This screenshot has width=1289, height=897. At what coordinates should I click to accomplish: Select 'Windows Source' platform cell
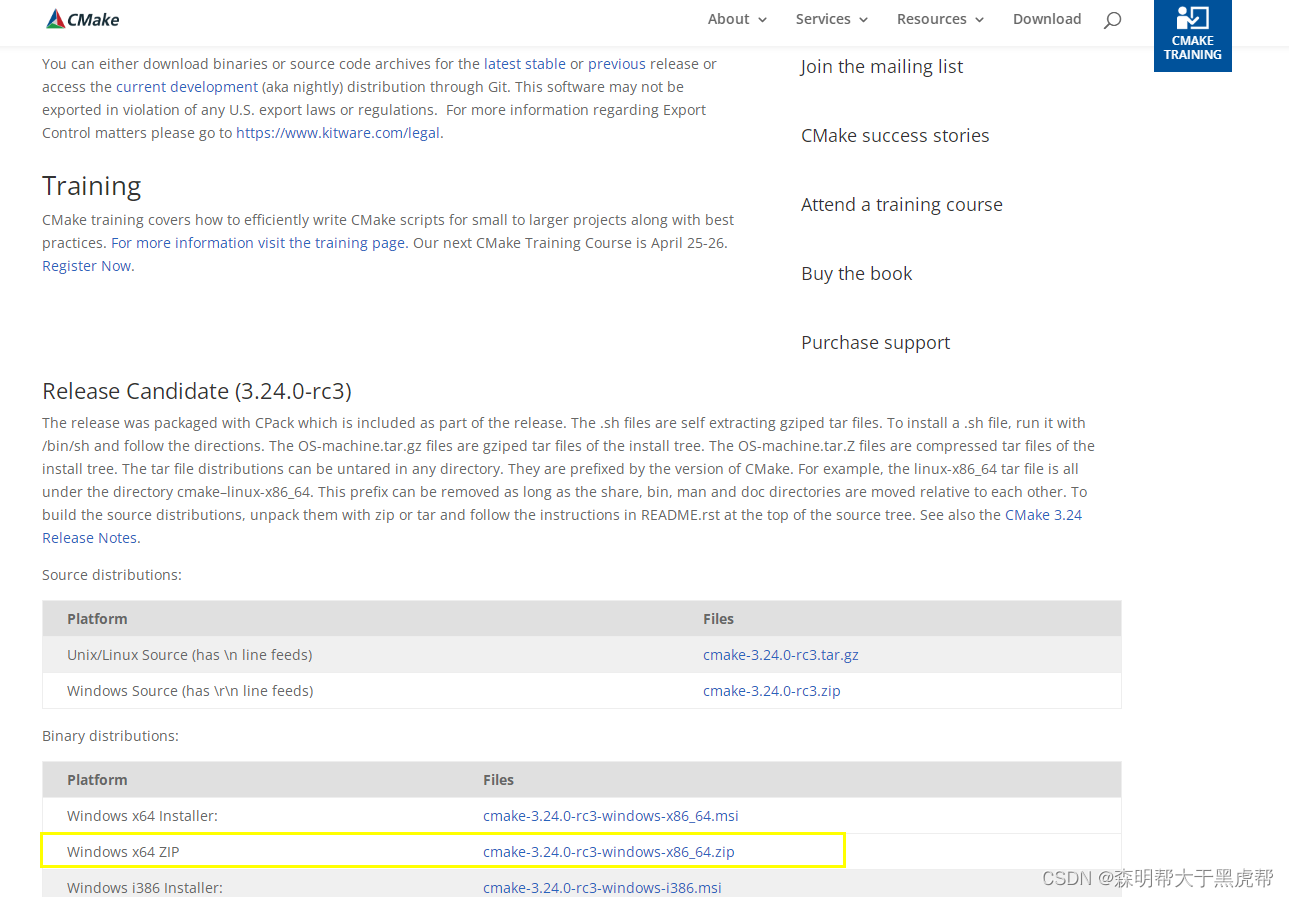[x=190, y=691]
